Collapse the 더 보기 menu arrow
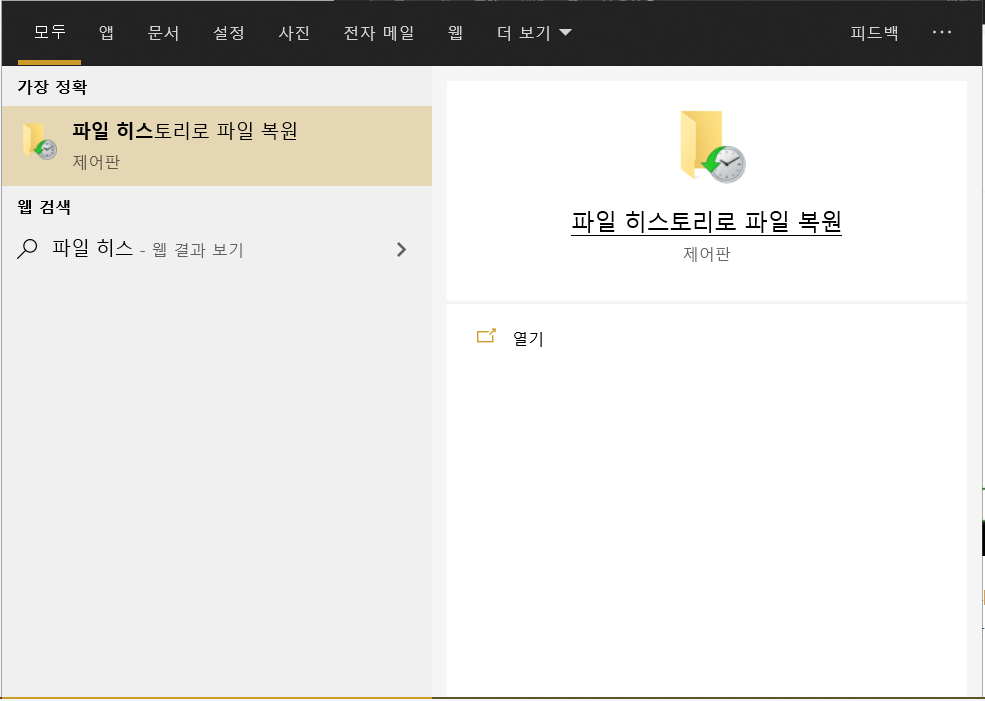Screen dimensions: 985x701 (x=563, y=32)
